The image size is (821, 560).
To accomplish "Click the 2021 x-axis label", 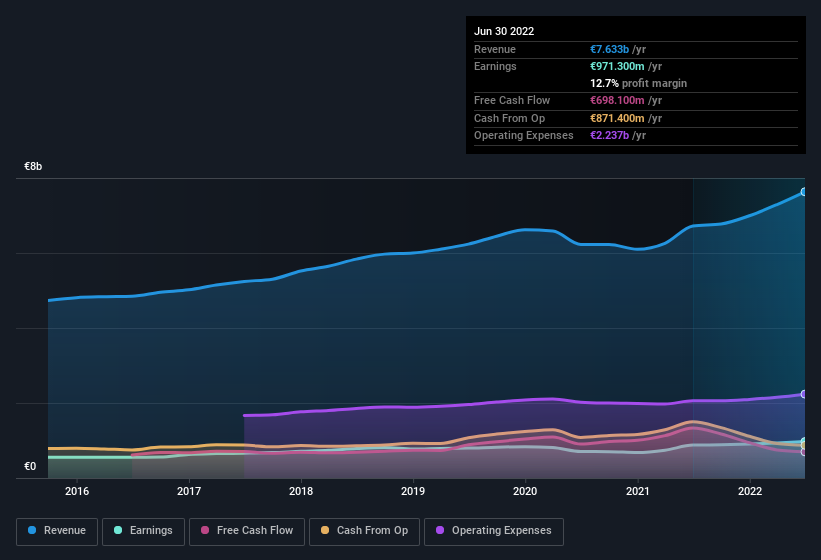I will point(638,491).
